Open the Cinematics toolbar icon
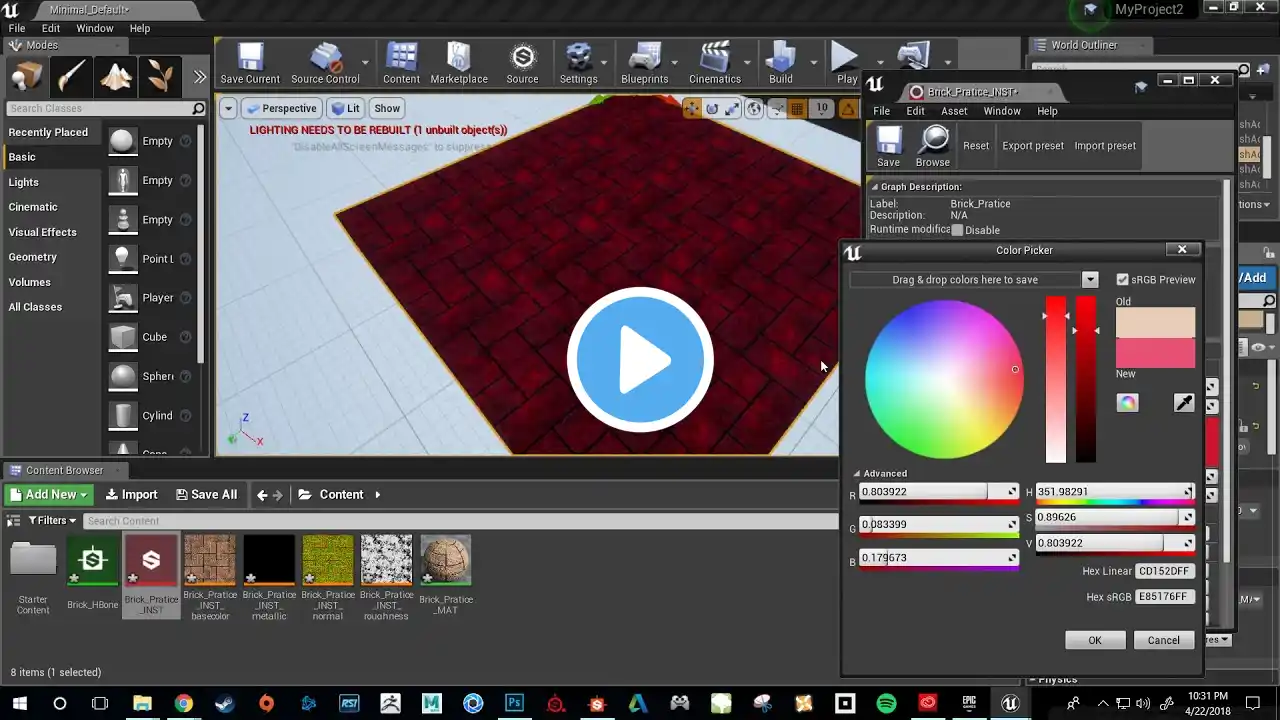The height and width of the screenshot is (720, 1280). 715,62
